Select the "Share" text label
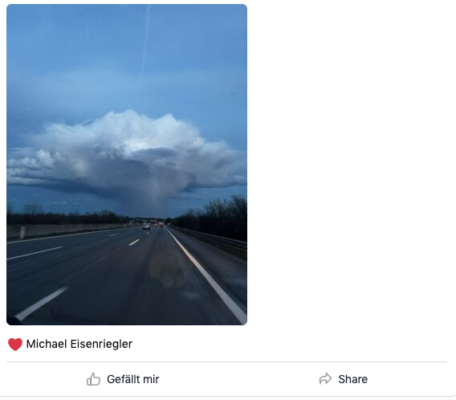The width and height of the screenshot is (456, 400). (353, 379)
